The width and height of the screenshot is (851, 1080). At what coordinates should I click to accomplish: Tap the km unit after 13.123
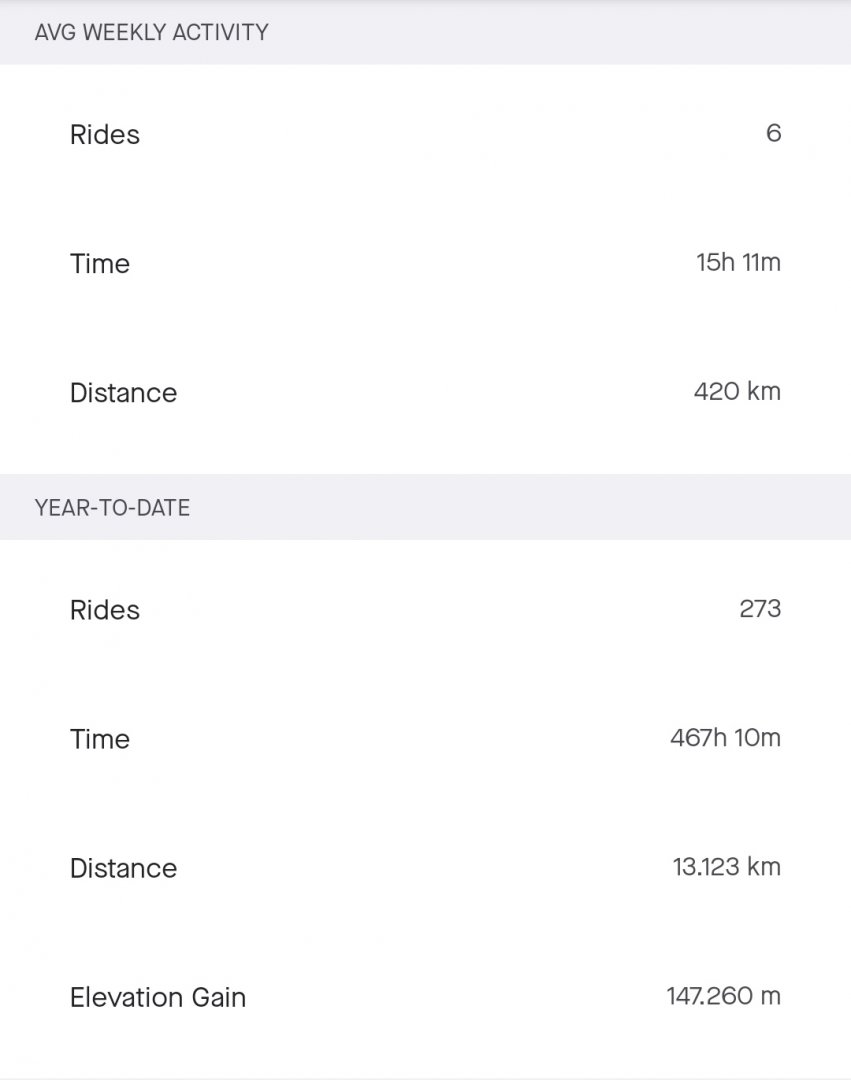(x=764, y=866)
